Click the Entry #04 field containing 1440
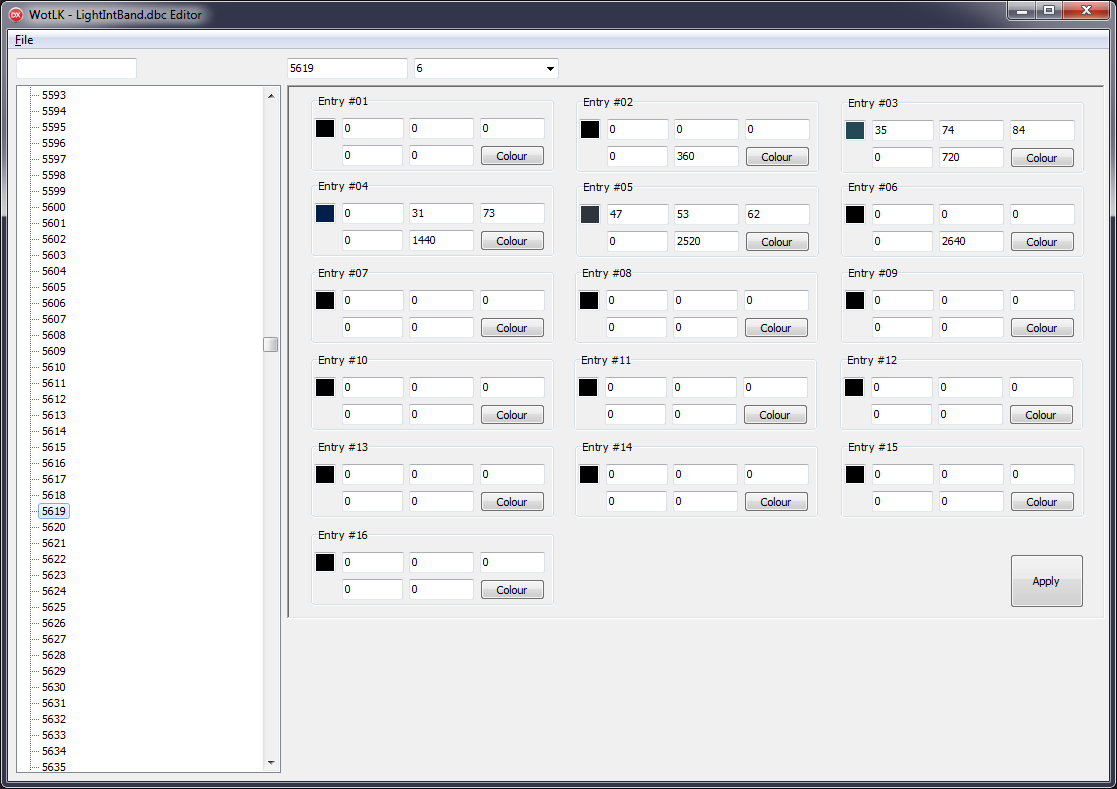 coord(440,240)
